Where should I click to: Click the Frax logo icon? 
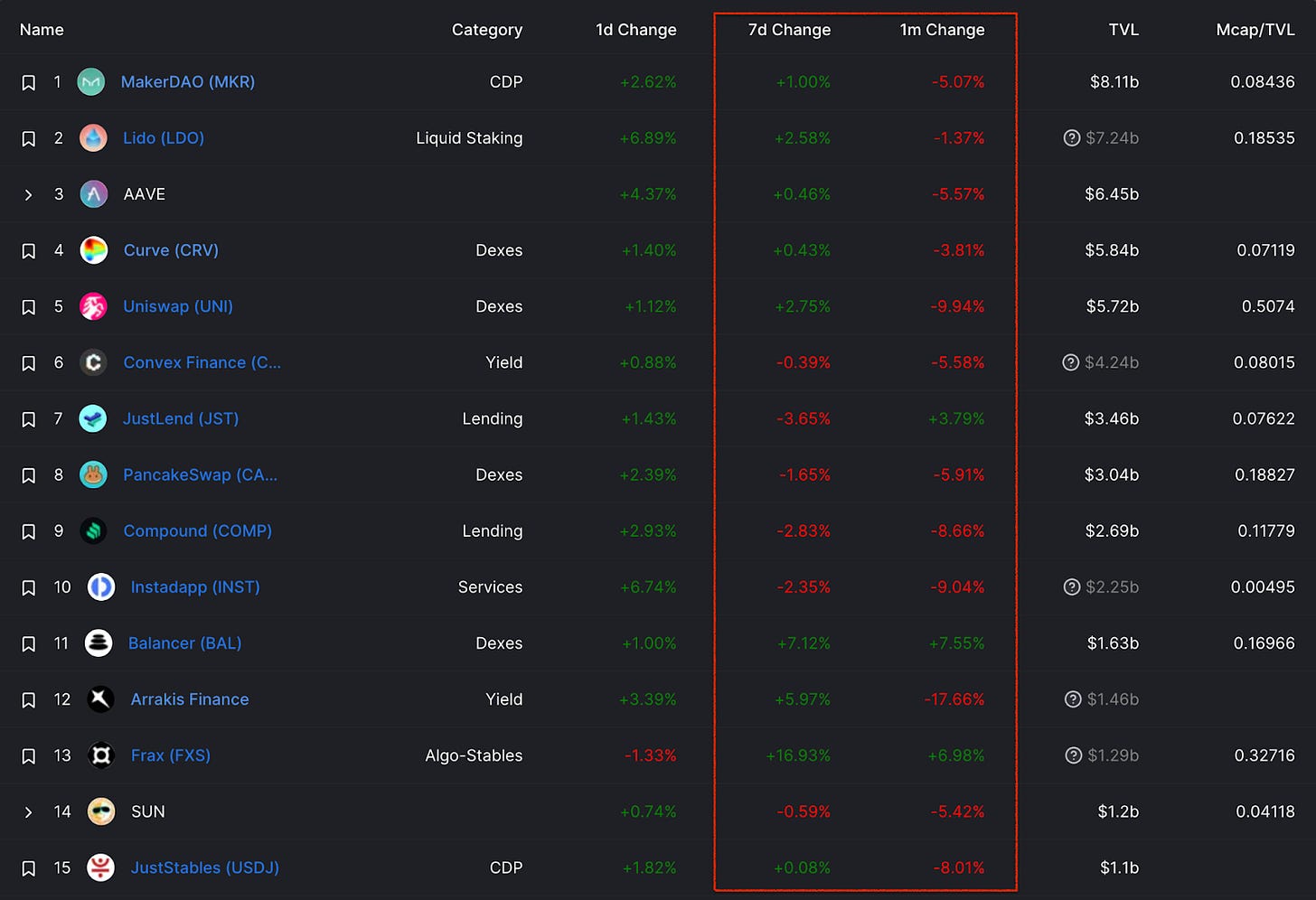click(101, 755)
